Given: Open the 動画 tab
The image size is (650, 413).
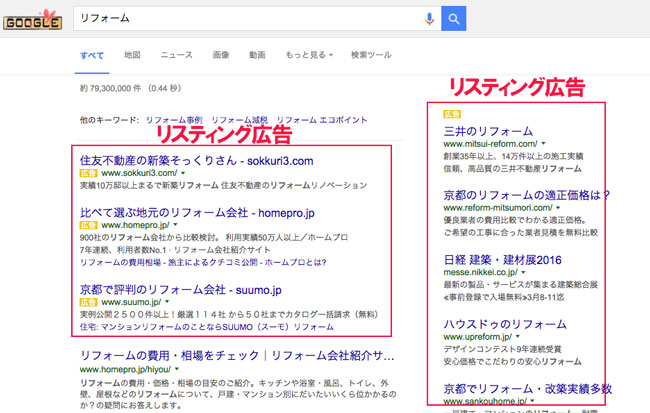Looking at the screenshot, I should 257,55.
